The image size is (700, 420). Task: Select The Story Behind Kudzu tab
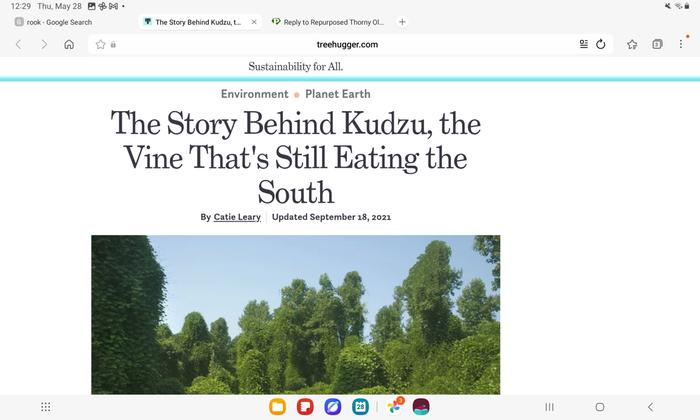point(198,22)
